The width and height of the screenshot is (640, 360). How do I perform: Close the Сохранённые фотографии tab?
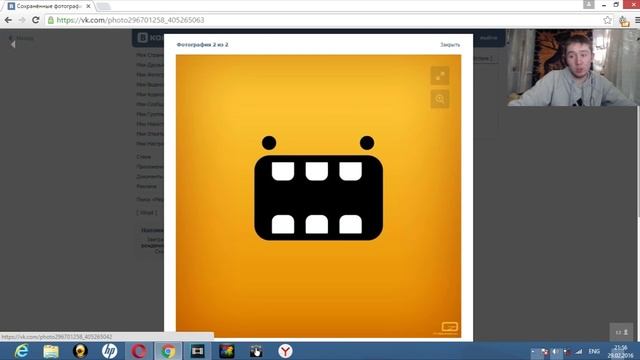[x=88, y=6]
